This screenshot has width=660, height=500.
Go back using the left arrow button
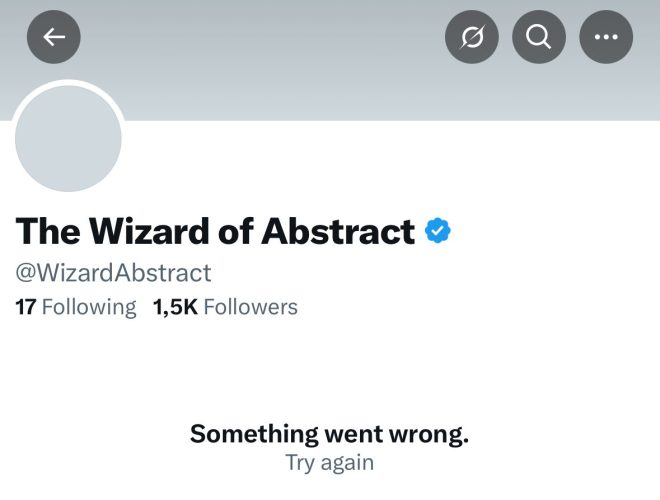54,37
